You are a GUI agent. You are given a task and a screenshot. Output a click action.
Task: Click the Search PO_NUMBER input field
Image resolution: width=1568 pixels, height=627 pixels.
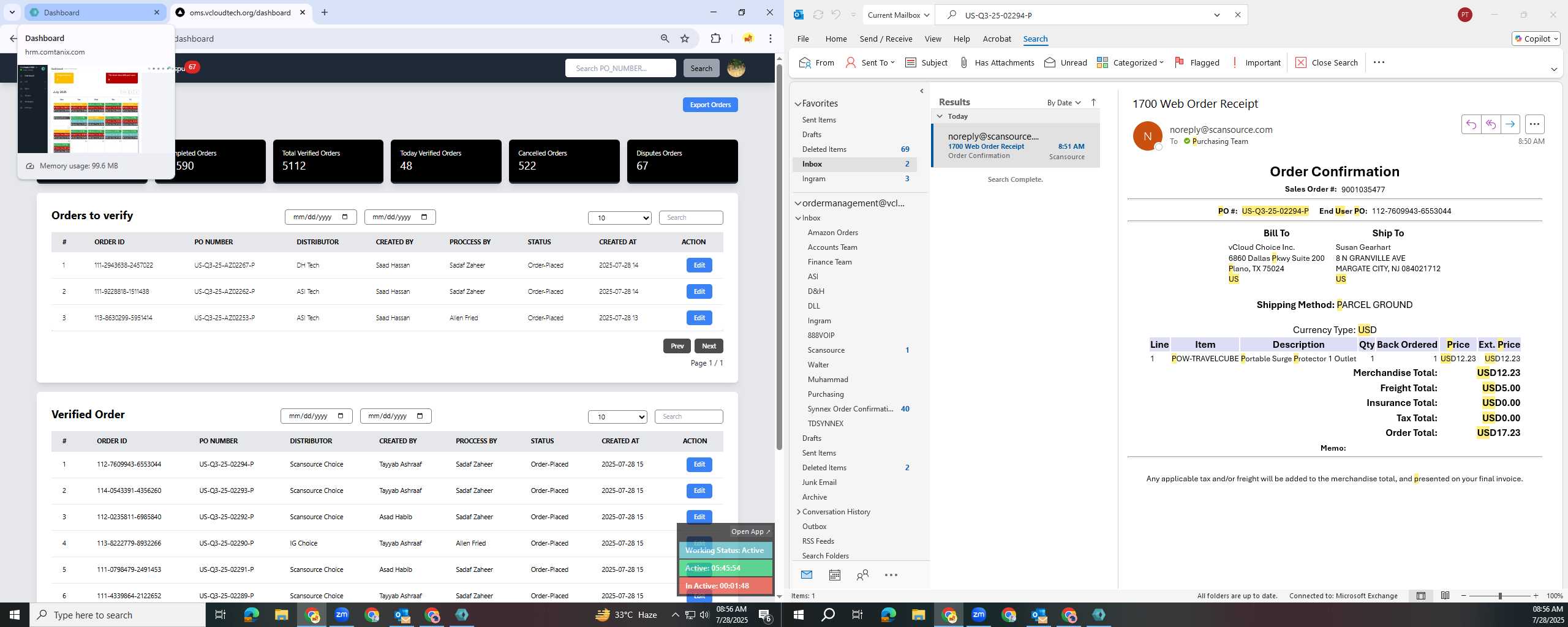click(620, 68)
